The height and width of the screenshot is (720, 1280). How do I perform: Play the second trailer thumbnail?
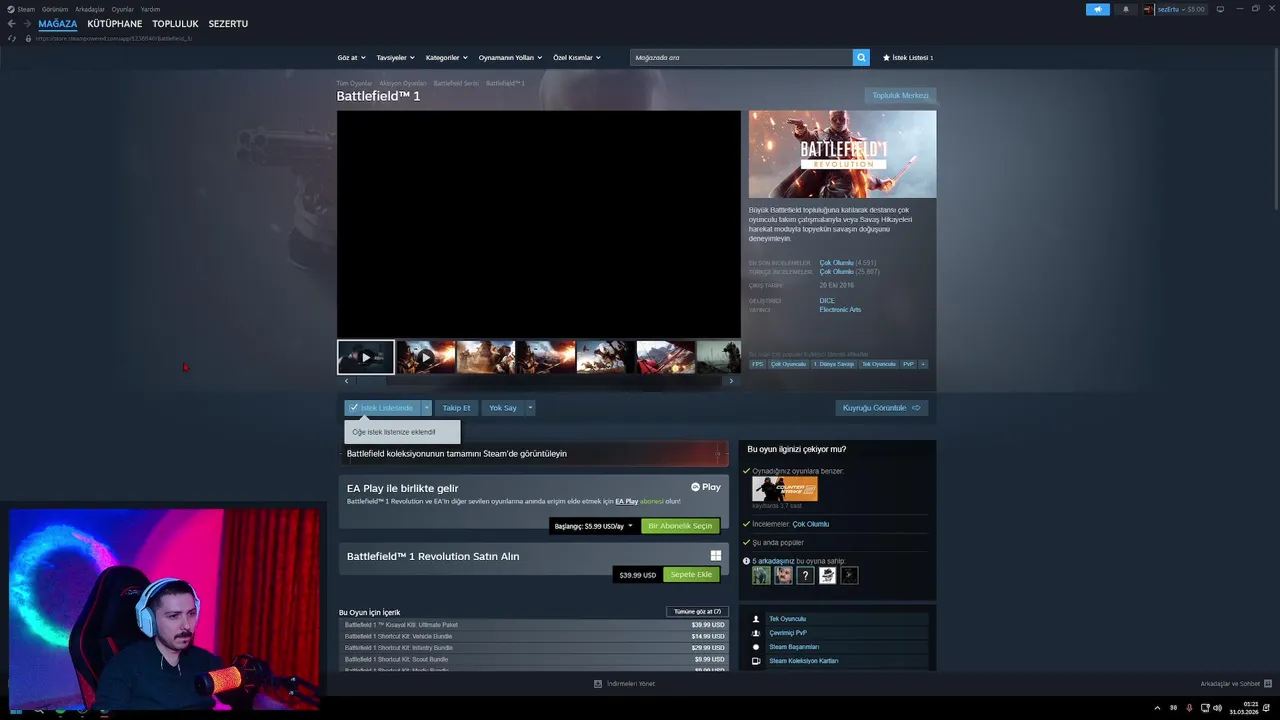point(425,357)
